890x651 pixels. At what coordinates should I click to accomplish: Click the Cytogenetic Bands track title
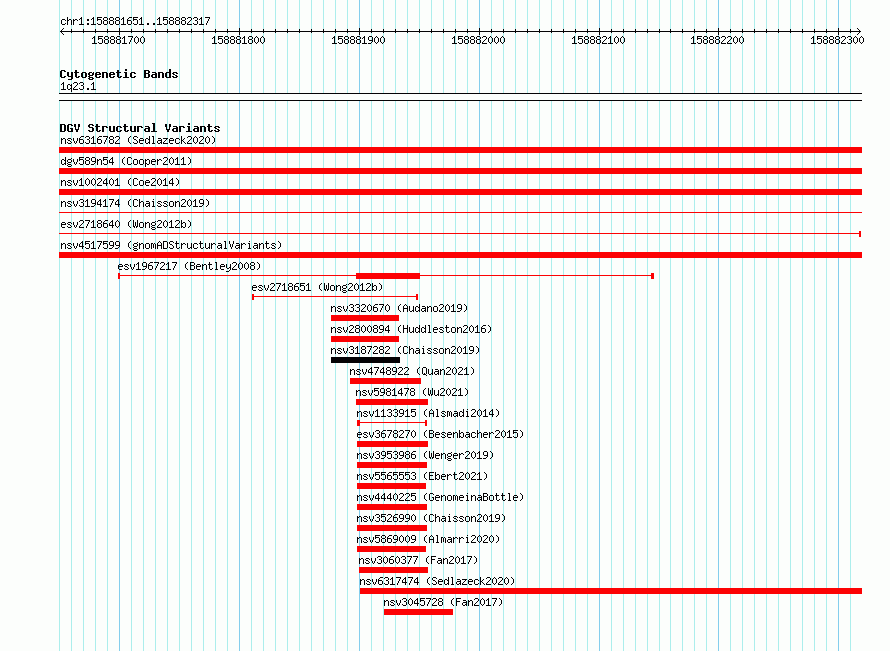(119, 74)
